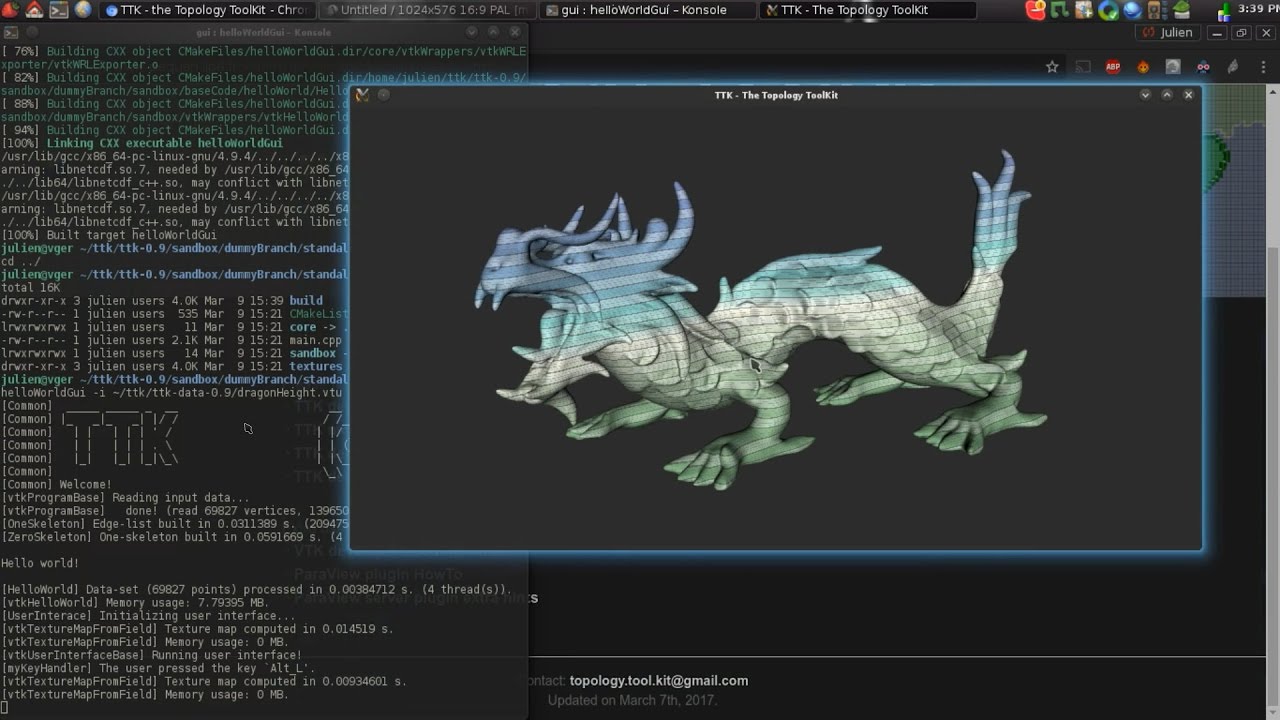The height and width of the screenshot is (720, 1280).
Task: Select TTK - The Topology ToolKit taskbar entry
Action: point(866,10)
